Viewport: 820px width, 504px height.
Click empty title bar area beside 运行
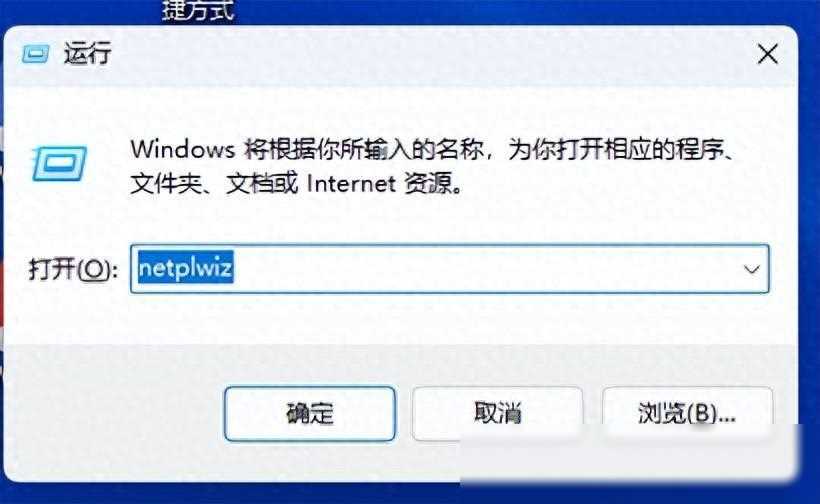coord(418,53)
